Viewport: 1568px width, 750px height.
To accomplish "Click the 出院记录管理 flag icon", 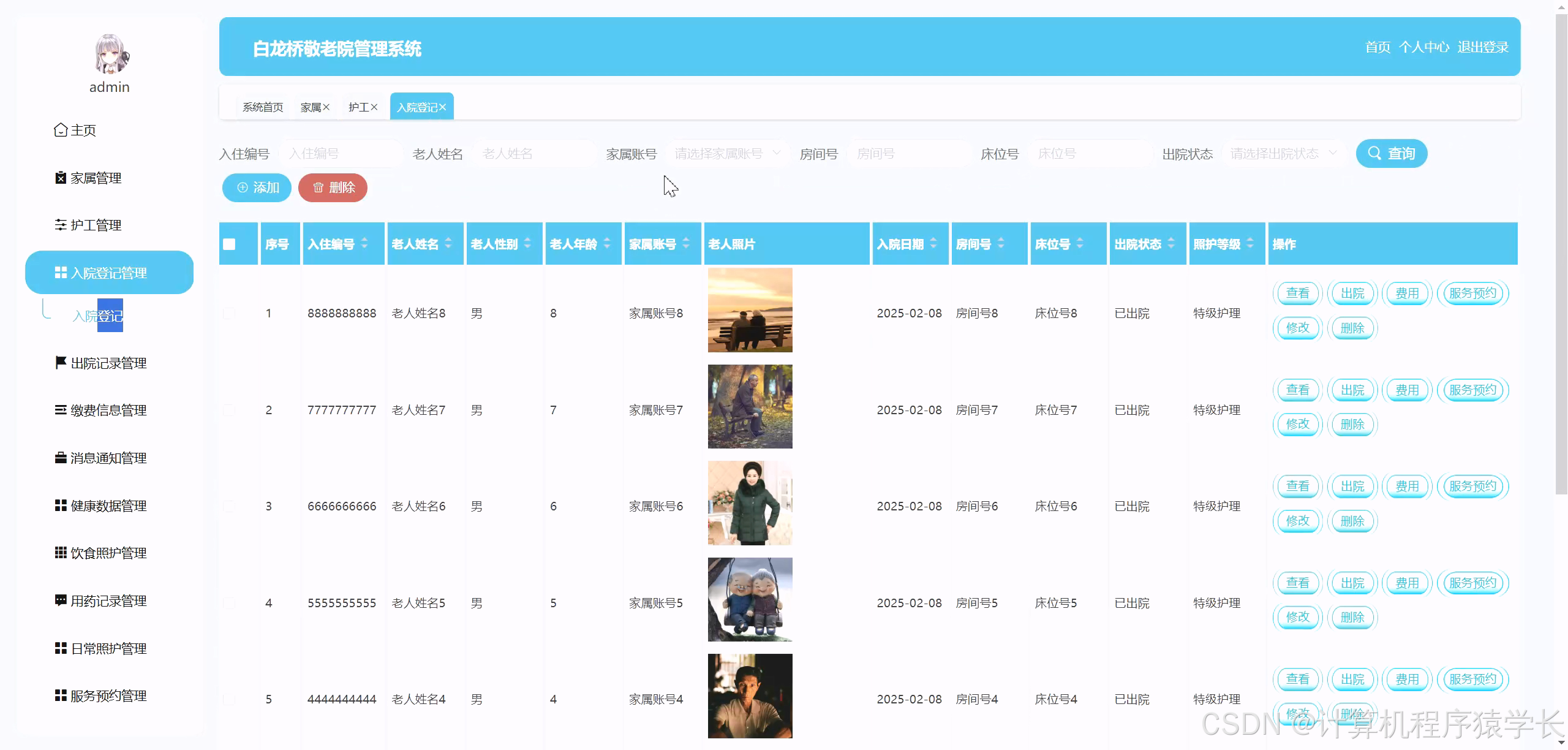I will [61, 363].
